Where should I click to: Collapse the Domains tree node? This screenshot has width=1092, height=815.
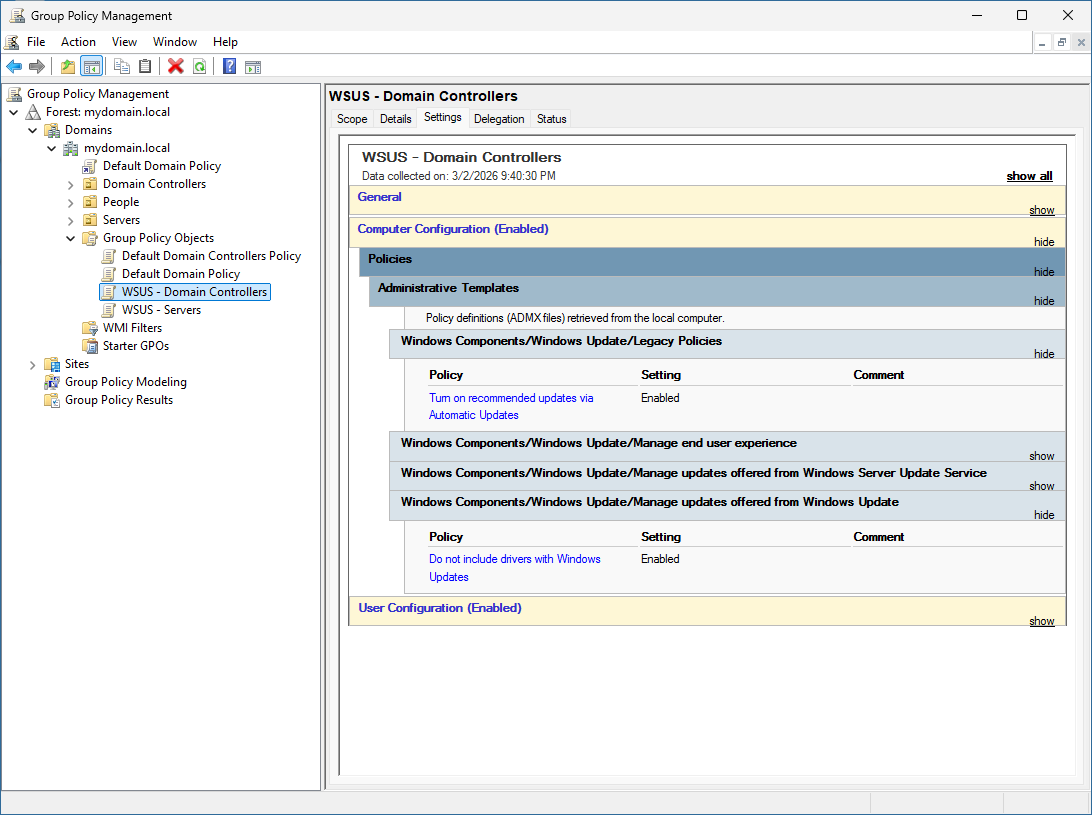click(x=33, y=130)
